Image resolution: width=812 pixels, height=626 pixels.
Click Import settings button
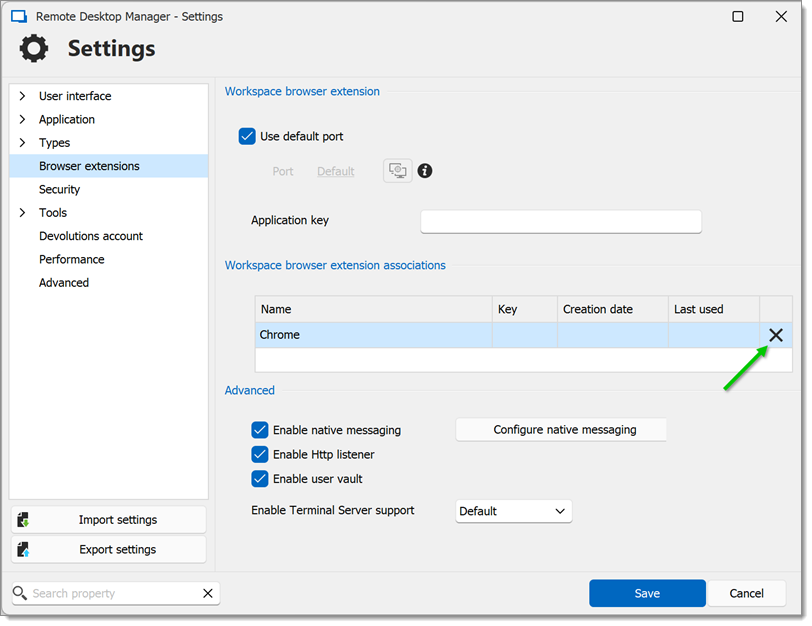click(109, 519)
